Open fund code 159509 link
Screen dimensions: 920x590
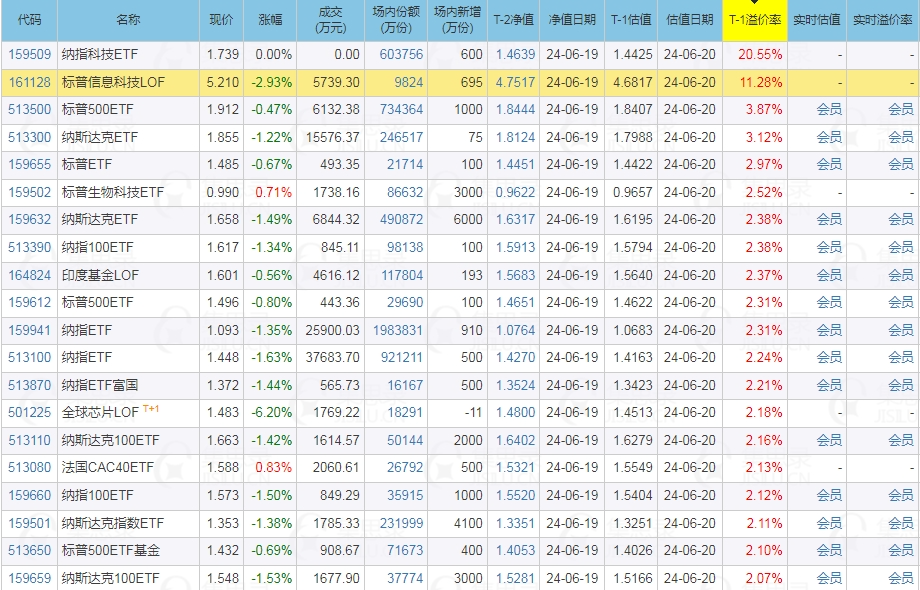pos(29,55)
